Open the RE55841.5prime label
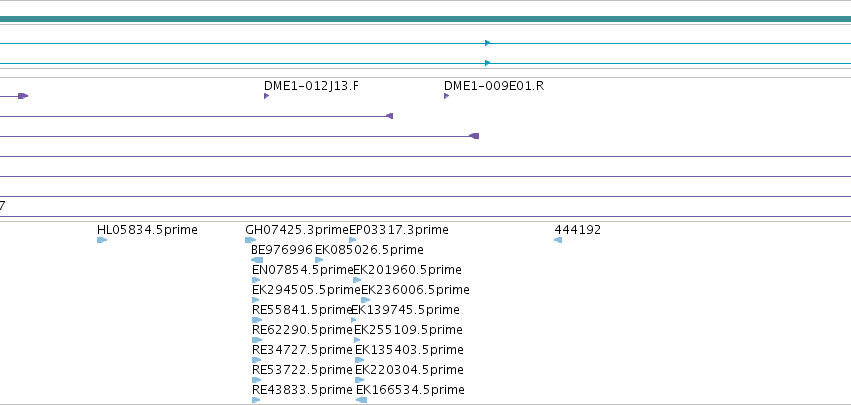 [x=303, y=310]
